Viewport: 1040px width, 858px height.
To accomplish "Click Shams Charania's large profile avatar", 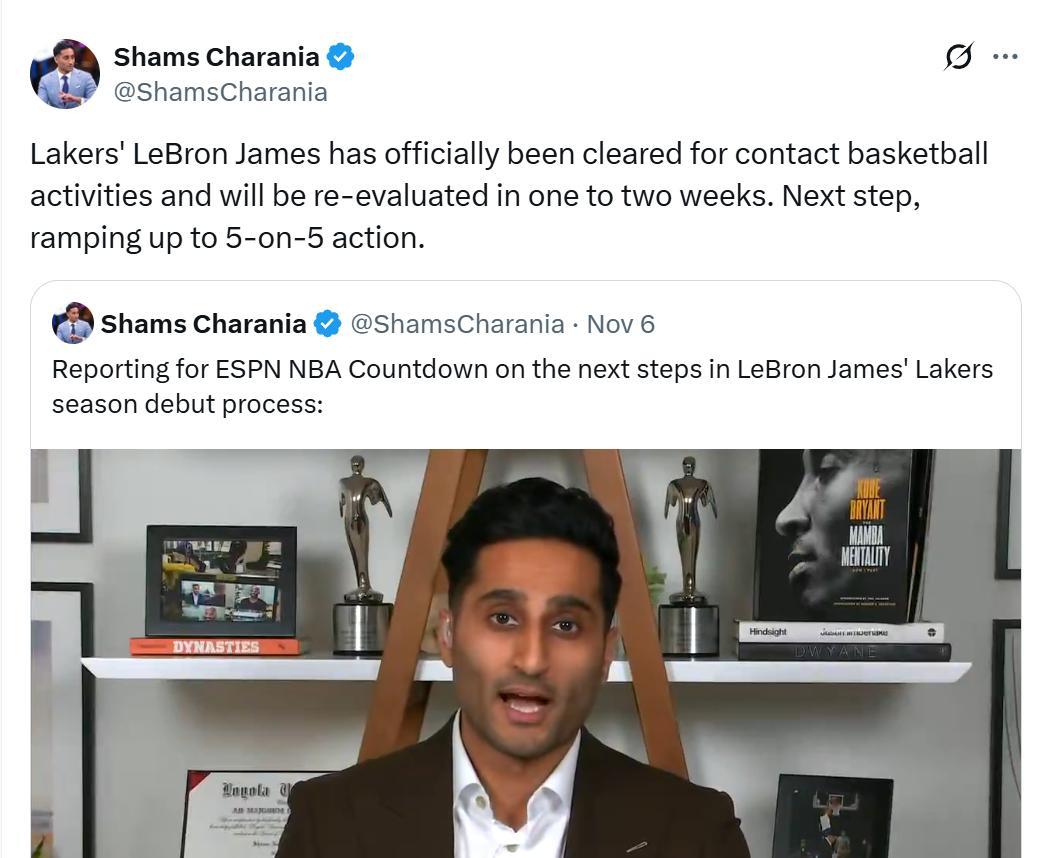I will pos(65,74).
